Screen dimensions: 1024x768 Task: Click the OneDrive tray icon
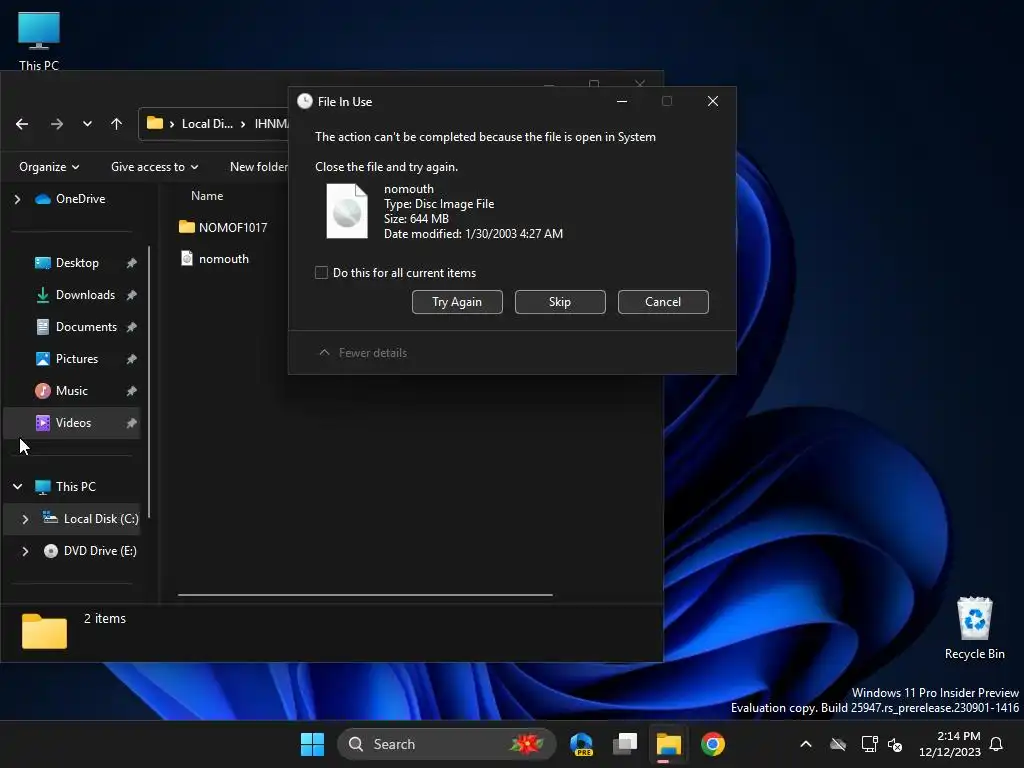[x=838, y=744]
